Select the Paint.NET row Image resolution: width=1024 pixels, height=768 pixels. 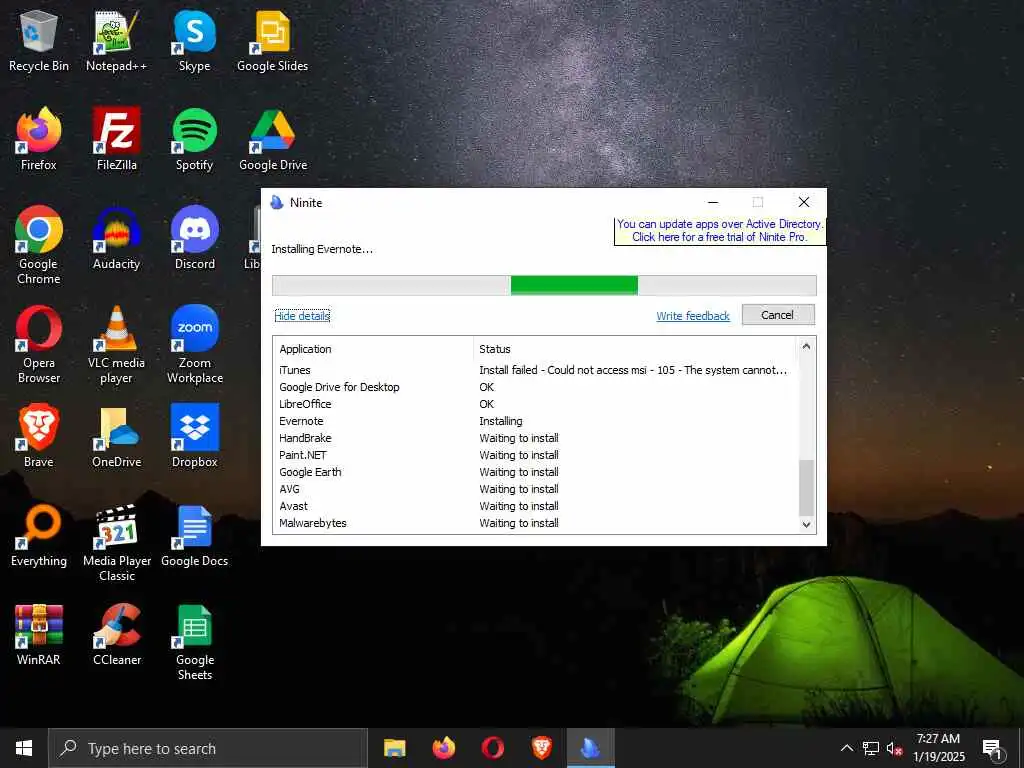click(x=536, y=455)
